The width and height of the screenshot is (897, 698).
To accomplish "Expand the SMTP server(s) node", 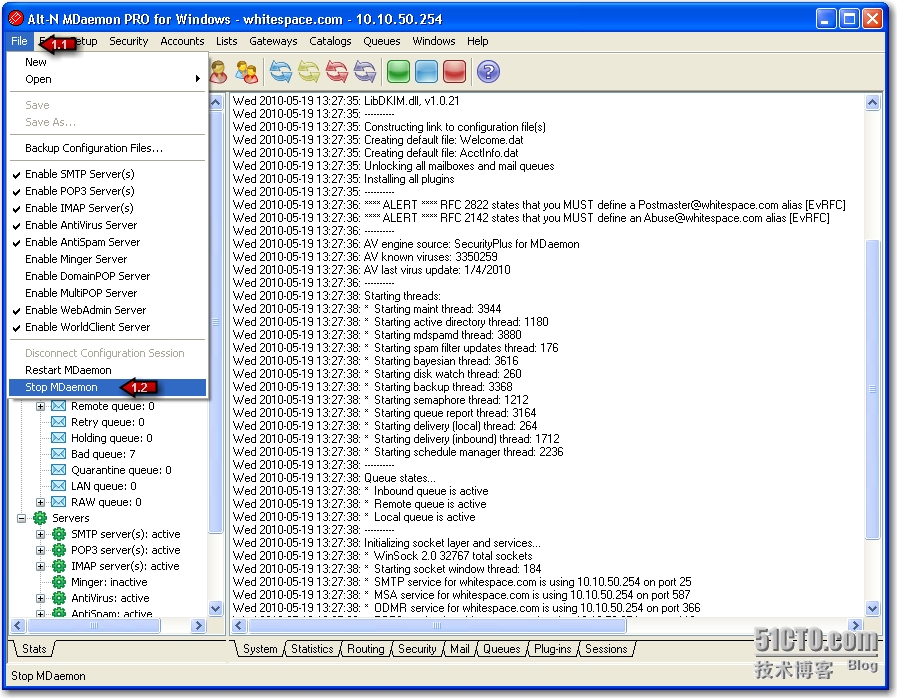I will click(40, 534).
